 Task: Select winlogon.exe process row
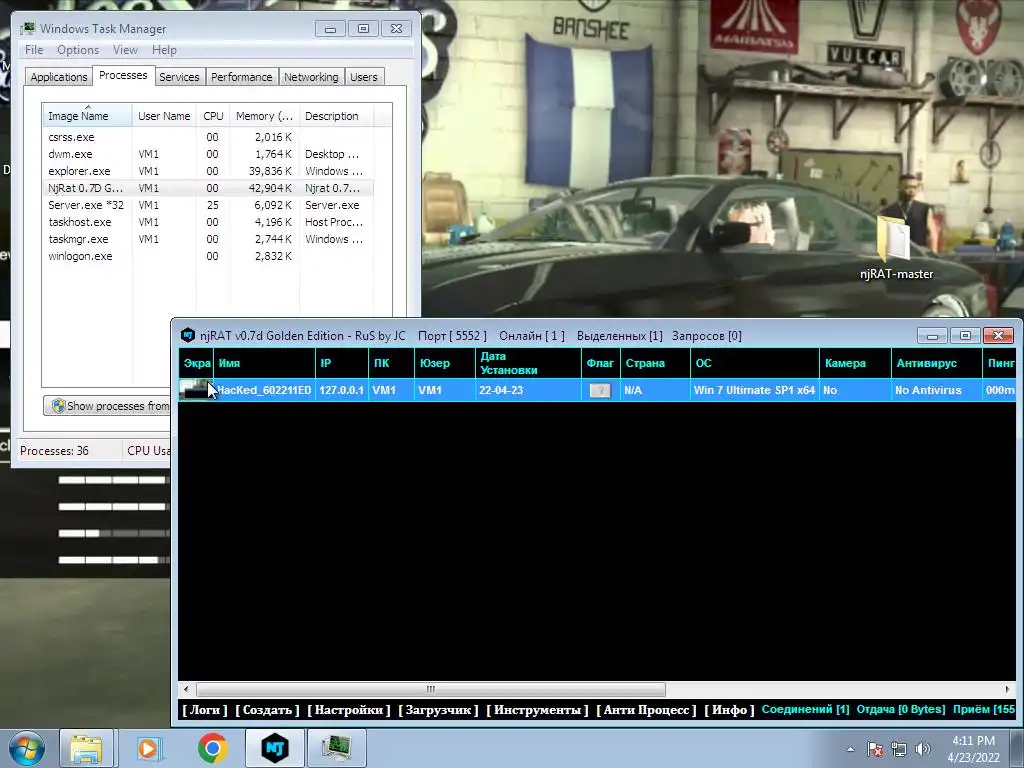point(208,256)
